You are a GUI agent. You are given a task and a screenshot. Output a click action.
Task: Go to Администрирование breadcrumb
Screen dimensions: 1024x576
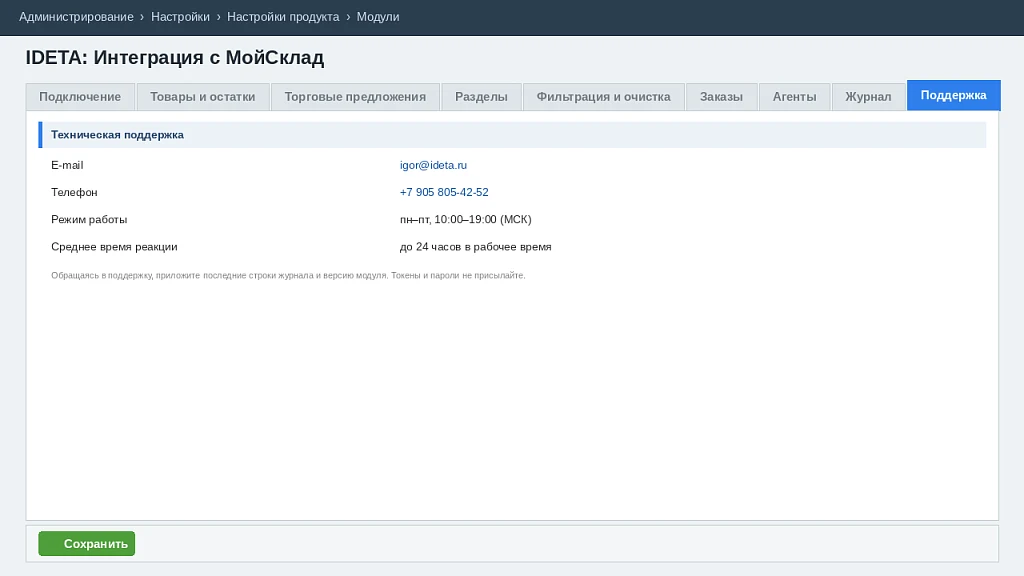pyautogui.click(x=76, y=17)
